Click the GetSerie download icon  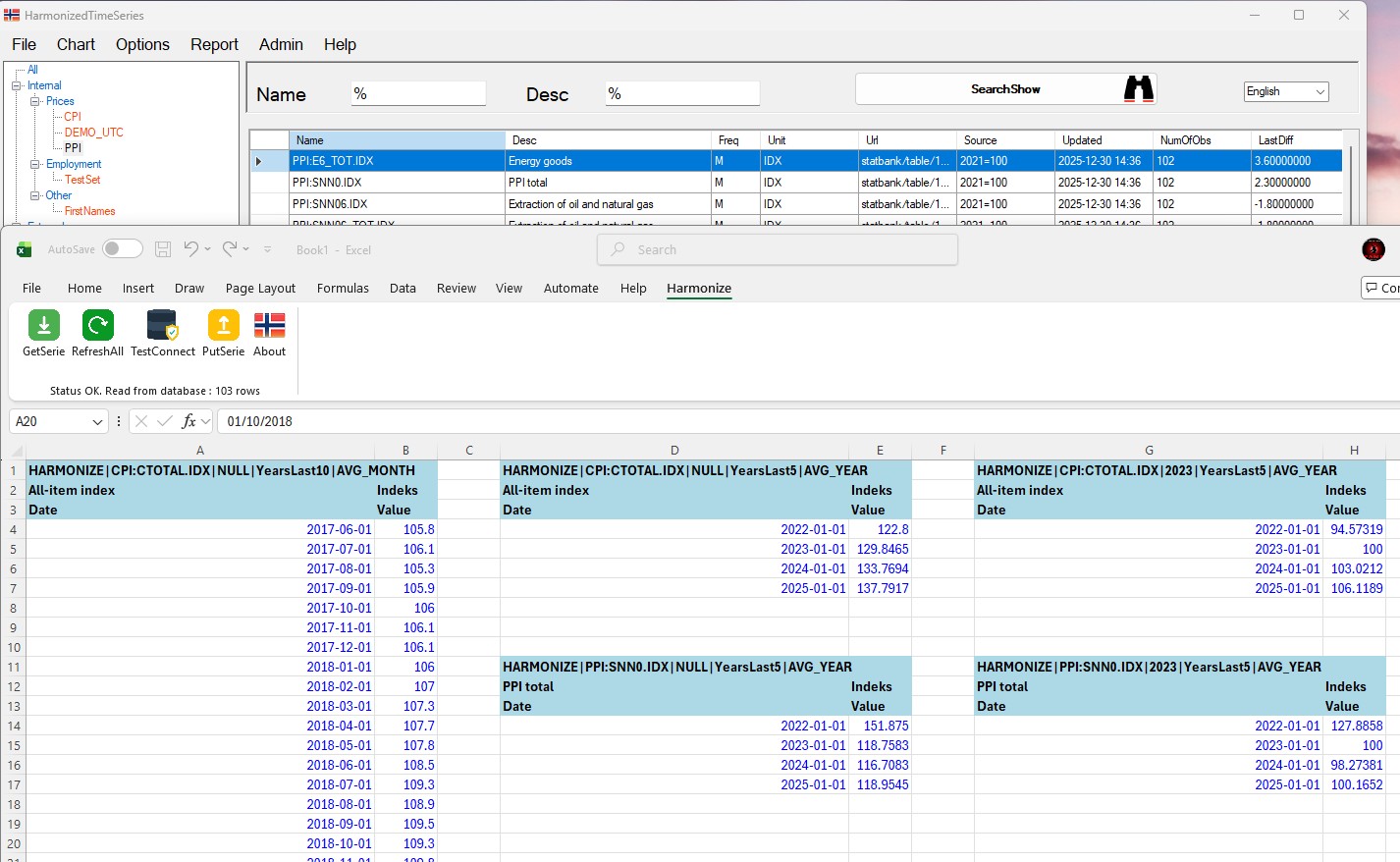pyautogui.click(x=43, y=325)
